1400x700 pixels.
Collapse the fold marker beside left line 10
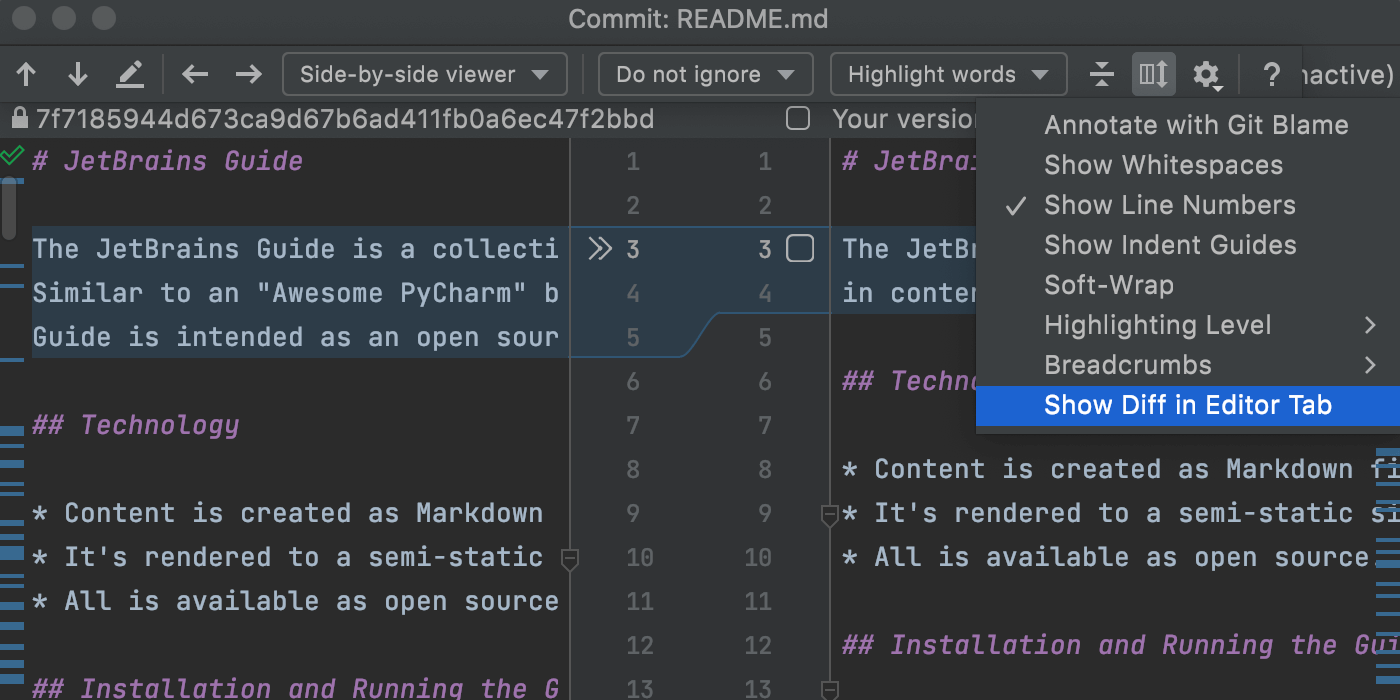570,560
